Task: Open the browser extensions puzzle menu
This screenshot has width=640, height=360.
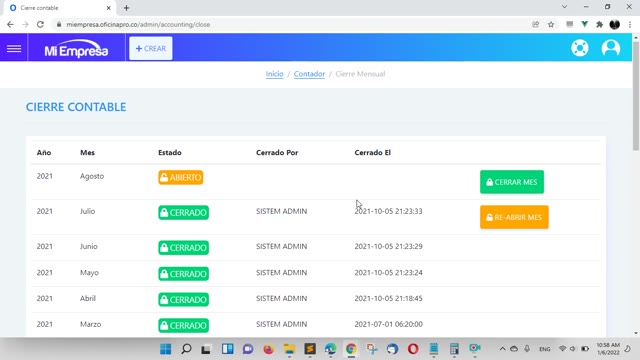Action: coord(599,24)
